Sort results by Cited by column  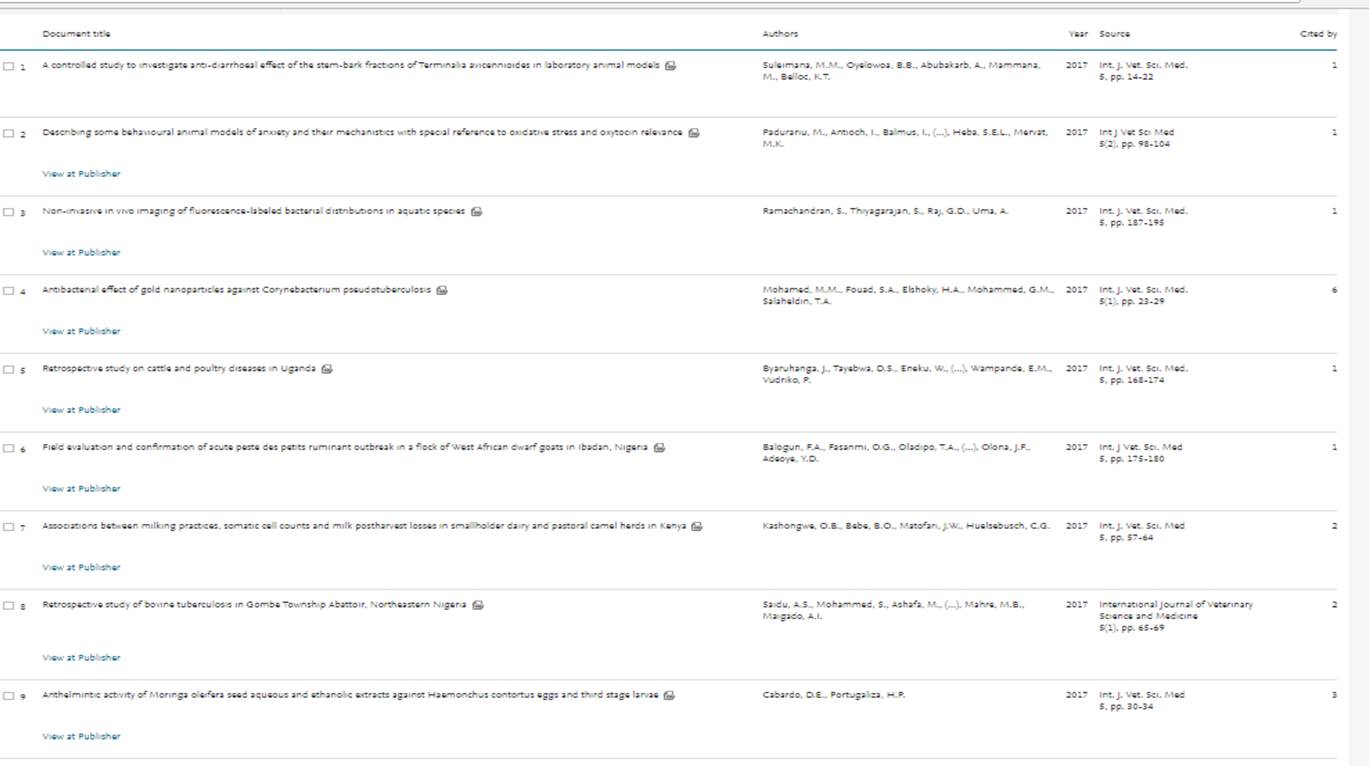coord(1318,34)
